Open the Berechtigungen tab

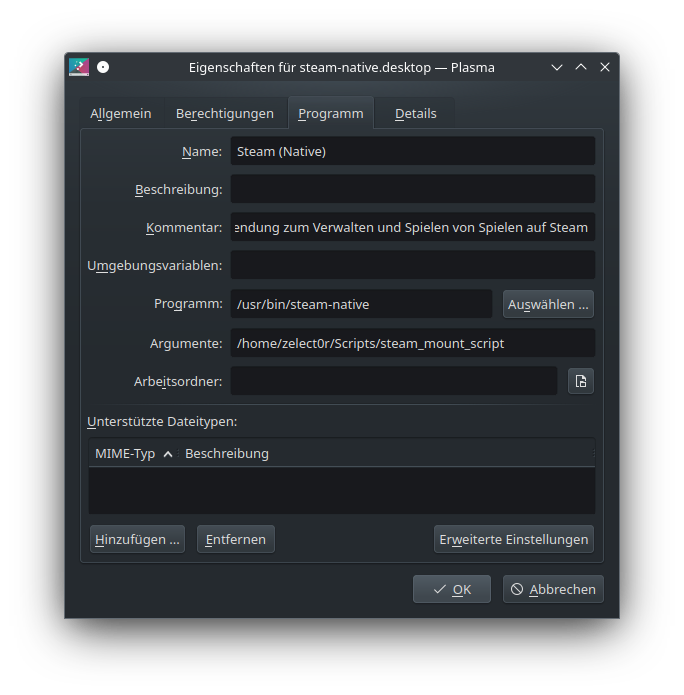point(225,113)
